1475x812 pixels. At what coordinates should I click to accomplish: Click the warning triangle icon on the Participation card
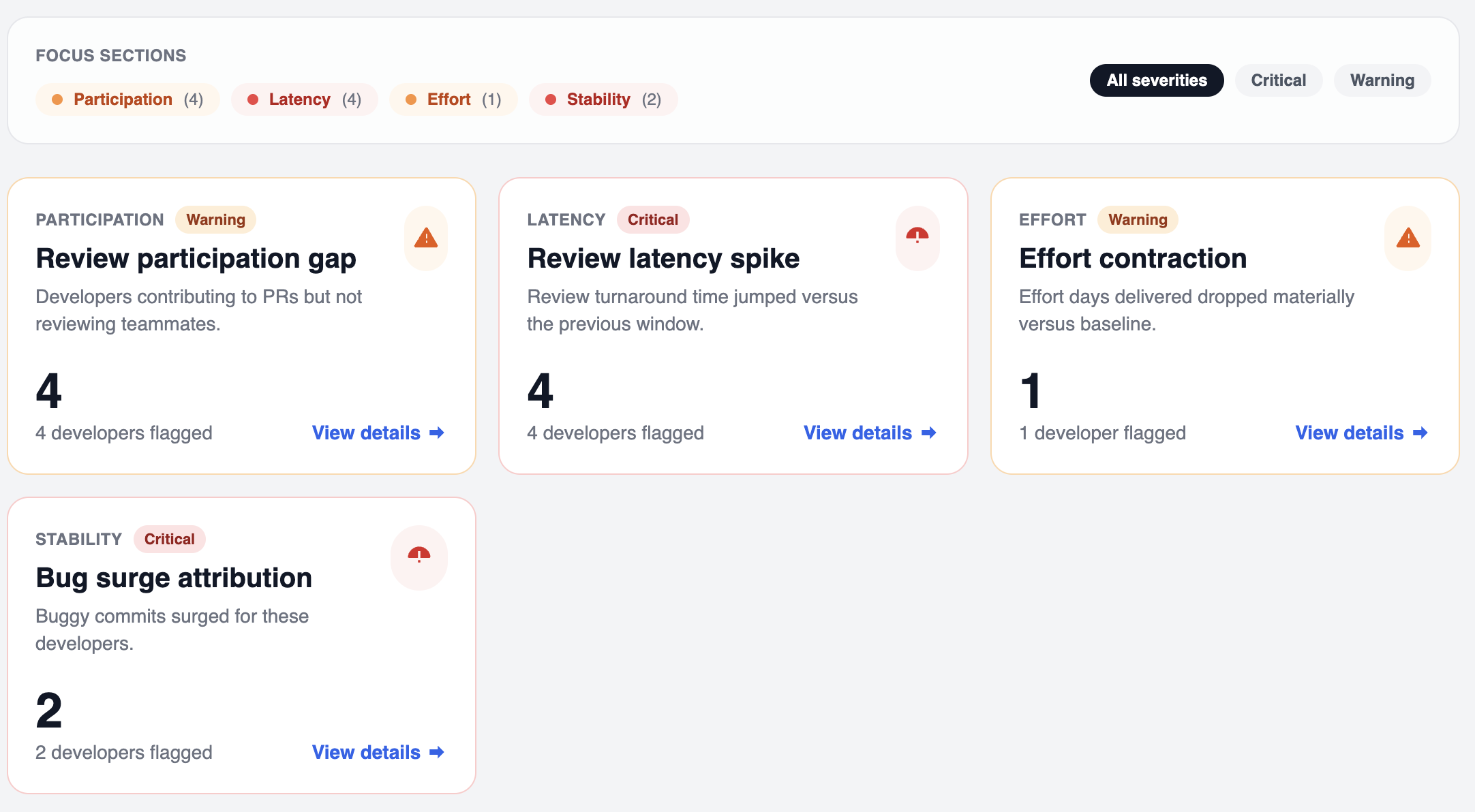coord(426,238)
